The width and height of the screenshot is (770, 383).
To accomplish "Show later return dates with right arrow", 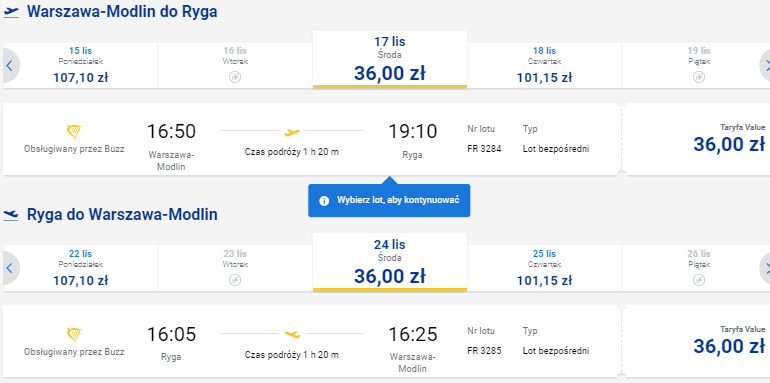I will (x=765, y=268).
